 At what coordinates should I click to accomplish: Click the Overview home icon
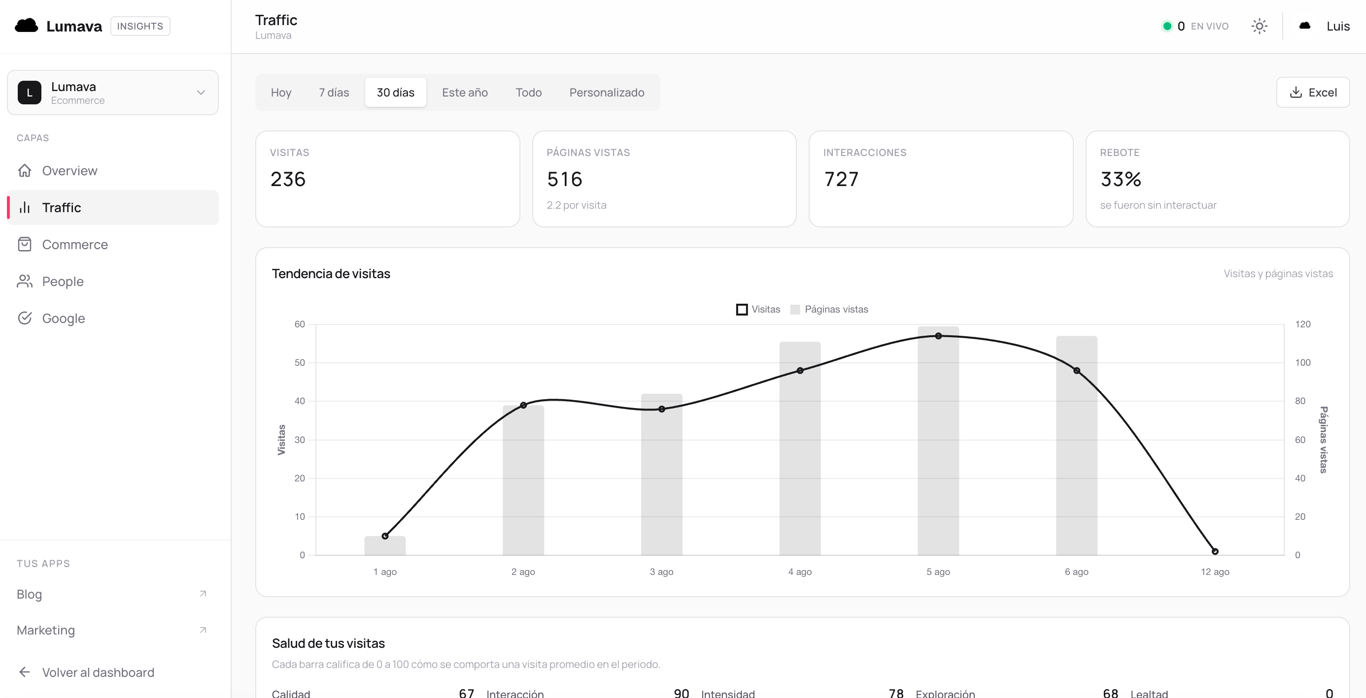click(25, 171)
